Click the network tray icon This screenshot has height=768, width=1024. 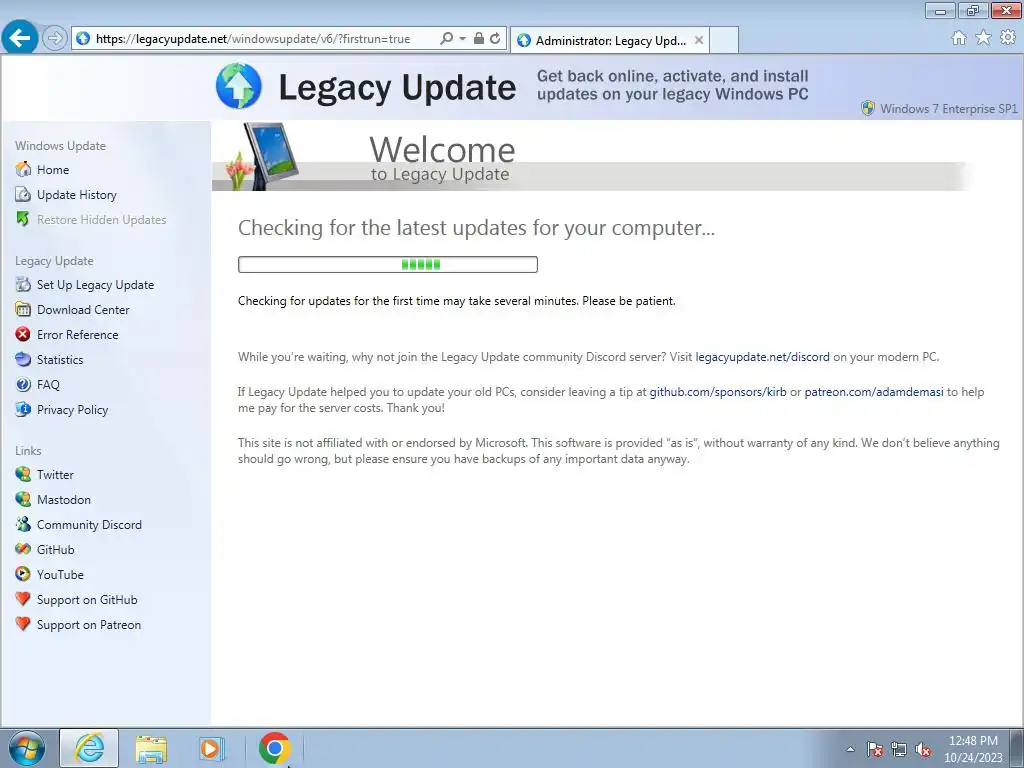899,749
